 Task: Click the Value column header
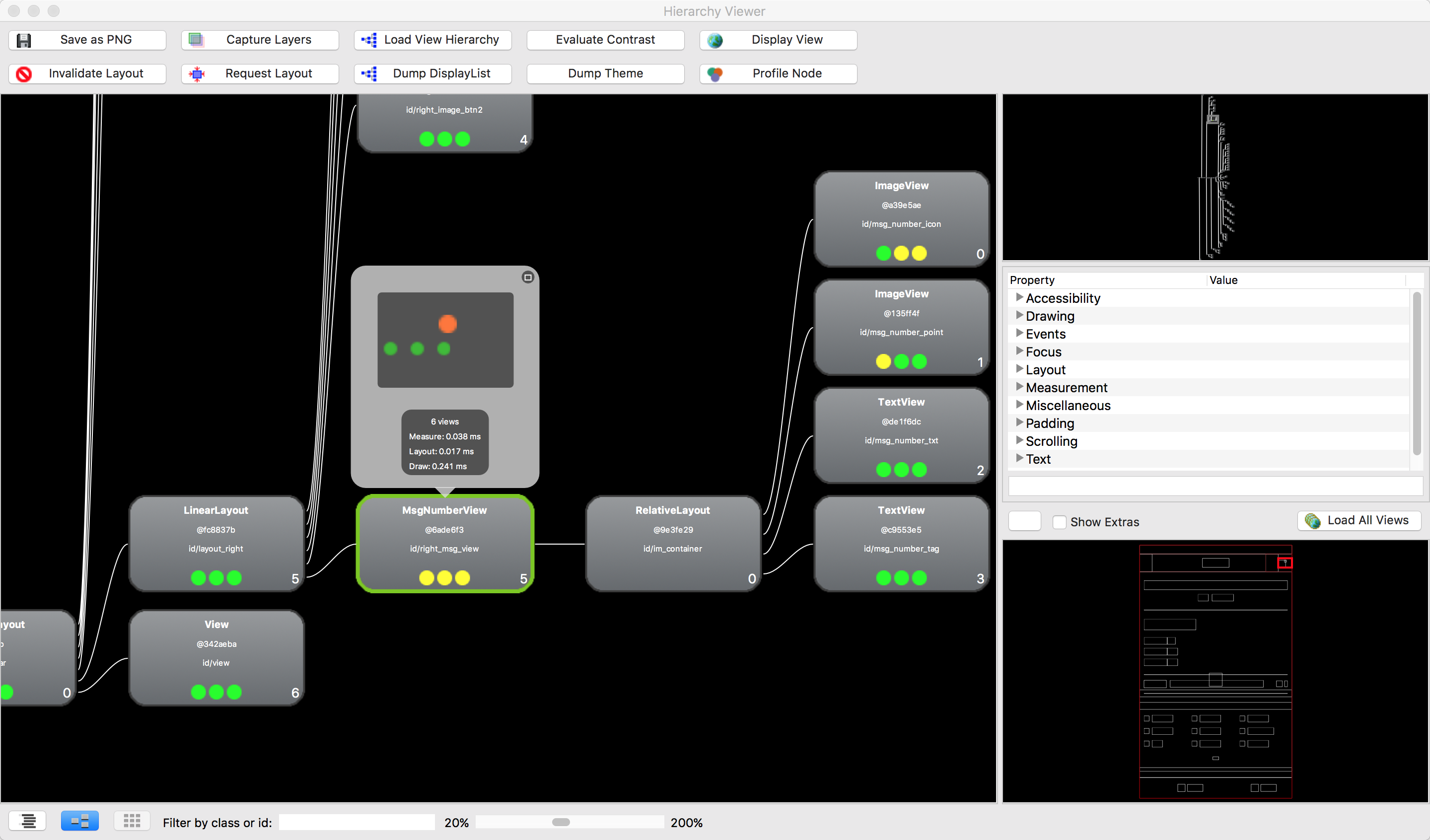coord(1306,280)
